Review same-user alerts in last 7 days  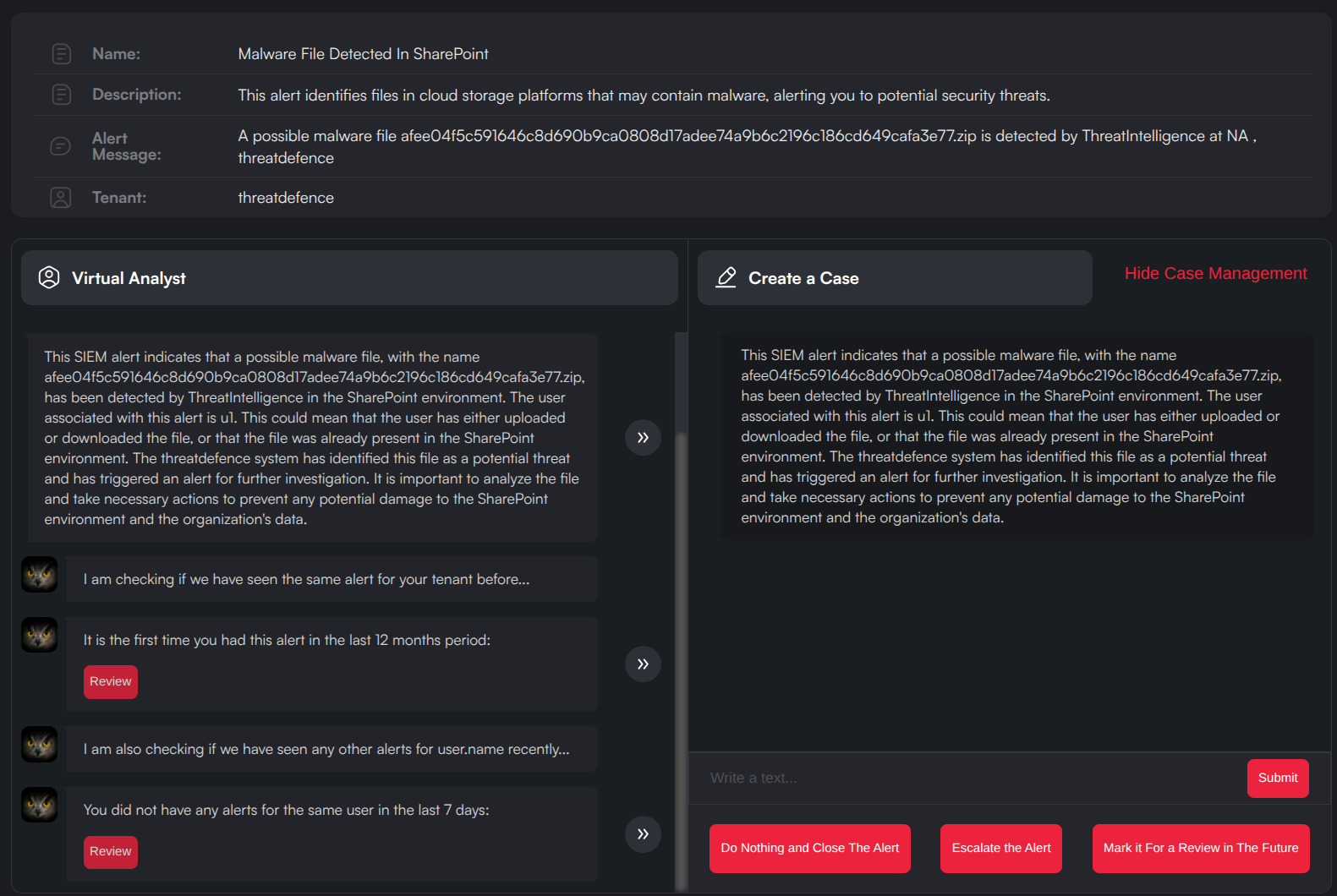click(111, 852)
